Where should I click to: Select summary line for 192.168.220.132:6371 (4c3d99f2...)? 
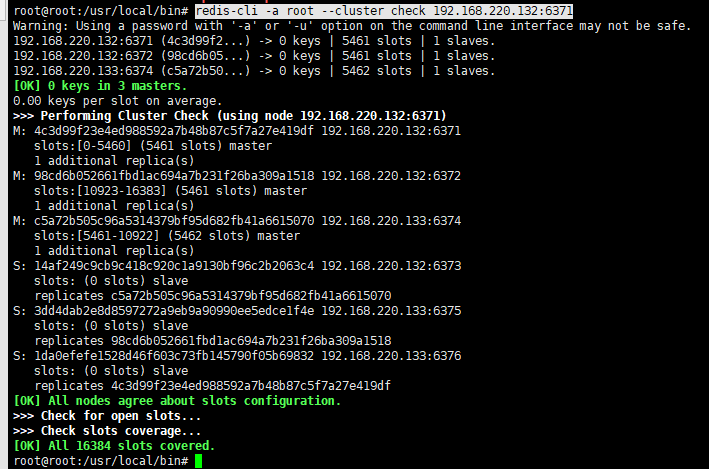click(x=254, y=41)
